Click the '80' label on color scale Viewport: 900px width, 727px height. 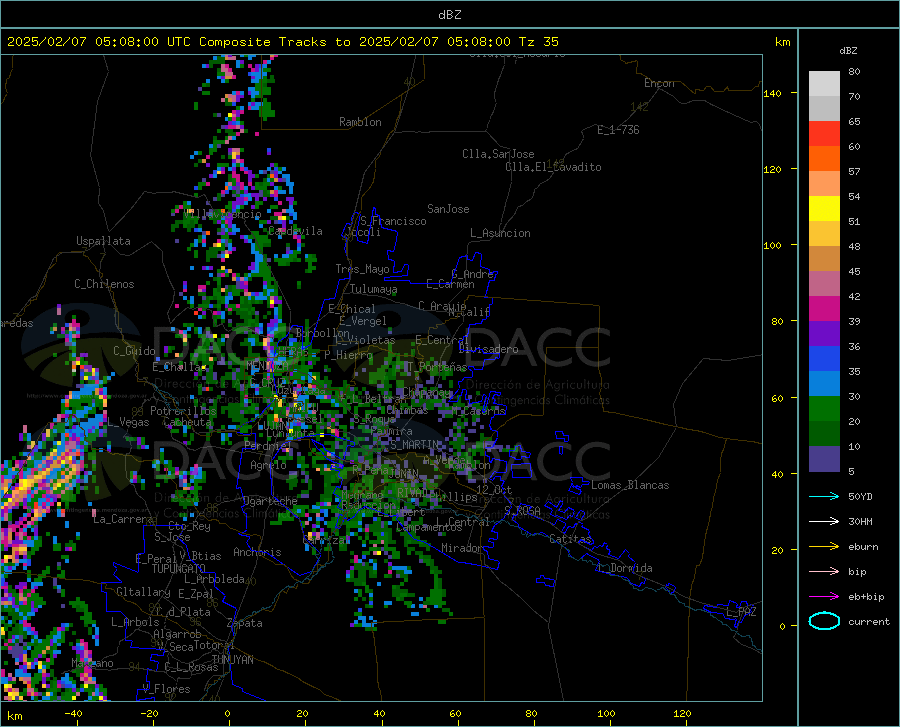(854, 72)
